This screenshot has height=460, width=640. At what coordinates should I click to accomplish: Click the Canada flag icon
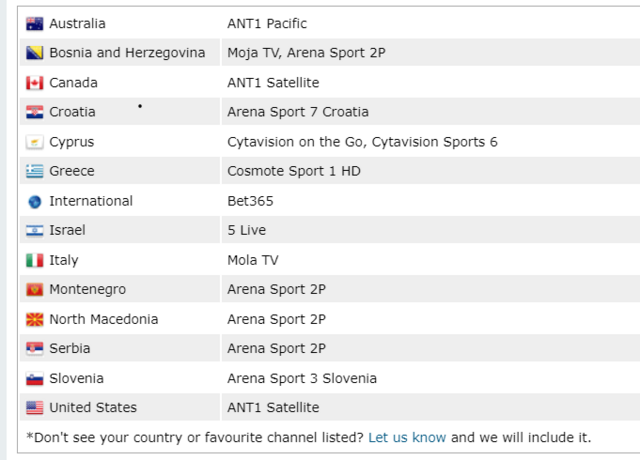pyautogui.click(x=34, y=83)
